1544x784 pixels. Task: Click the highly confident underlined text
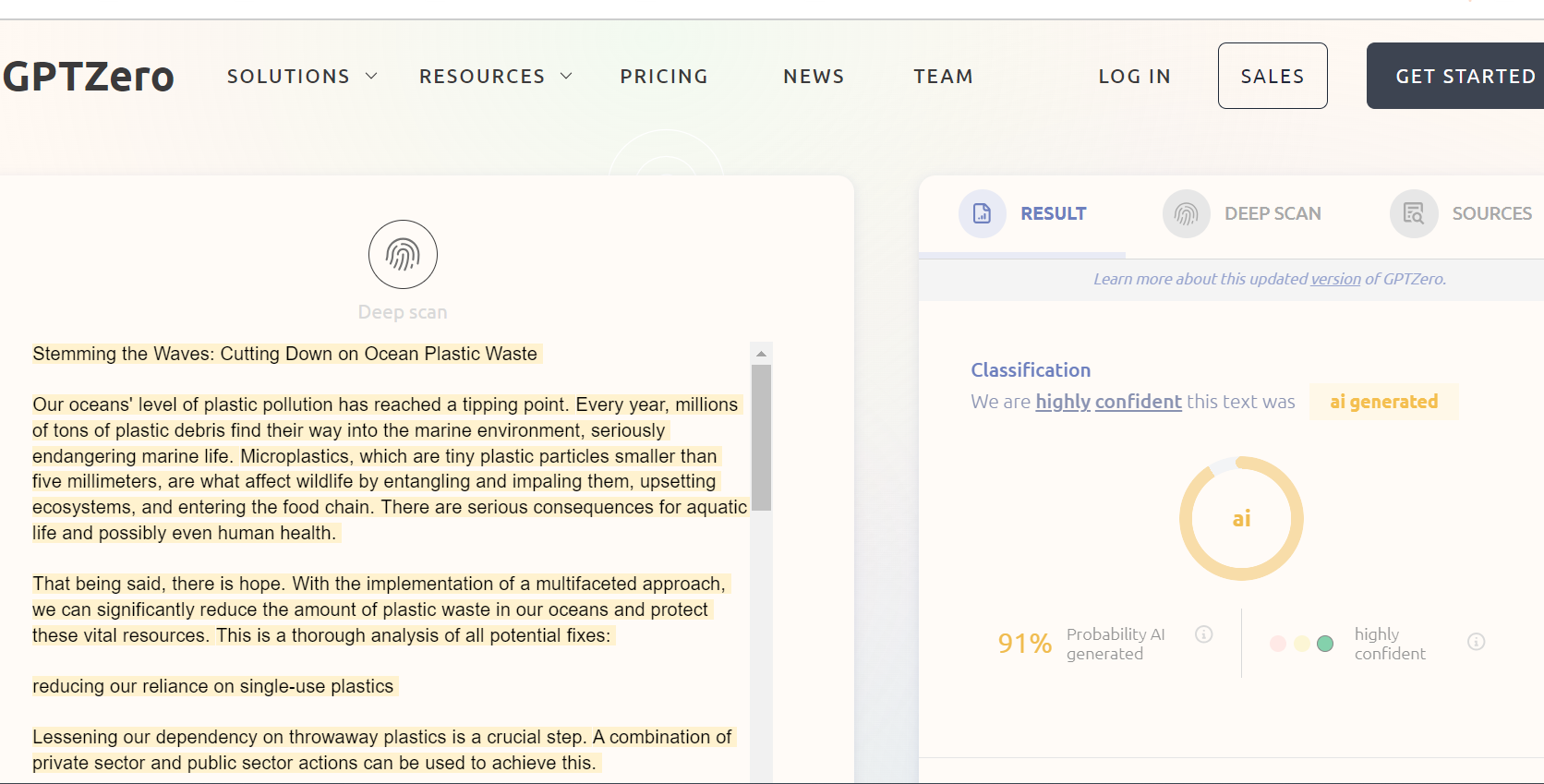point(1108,402)
